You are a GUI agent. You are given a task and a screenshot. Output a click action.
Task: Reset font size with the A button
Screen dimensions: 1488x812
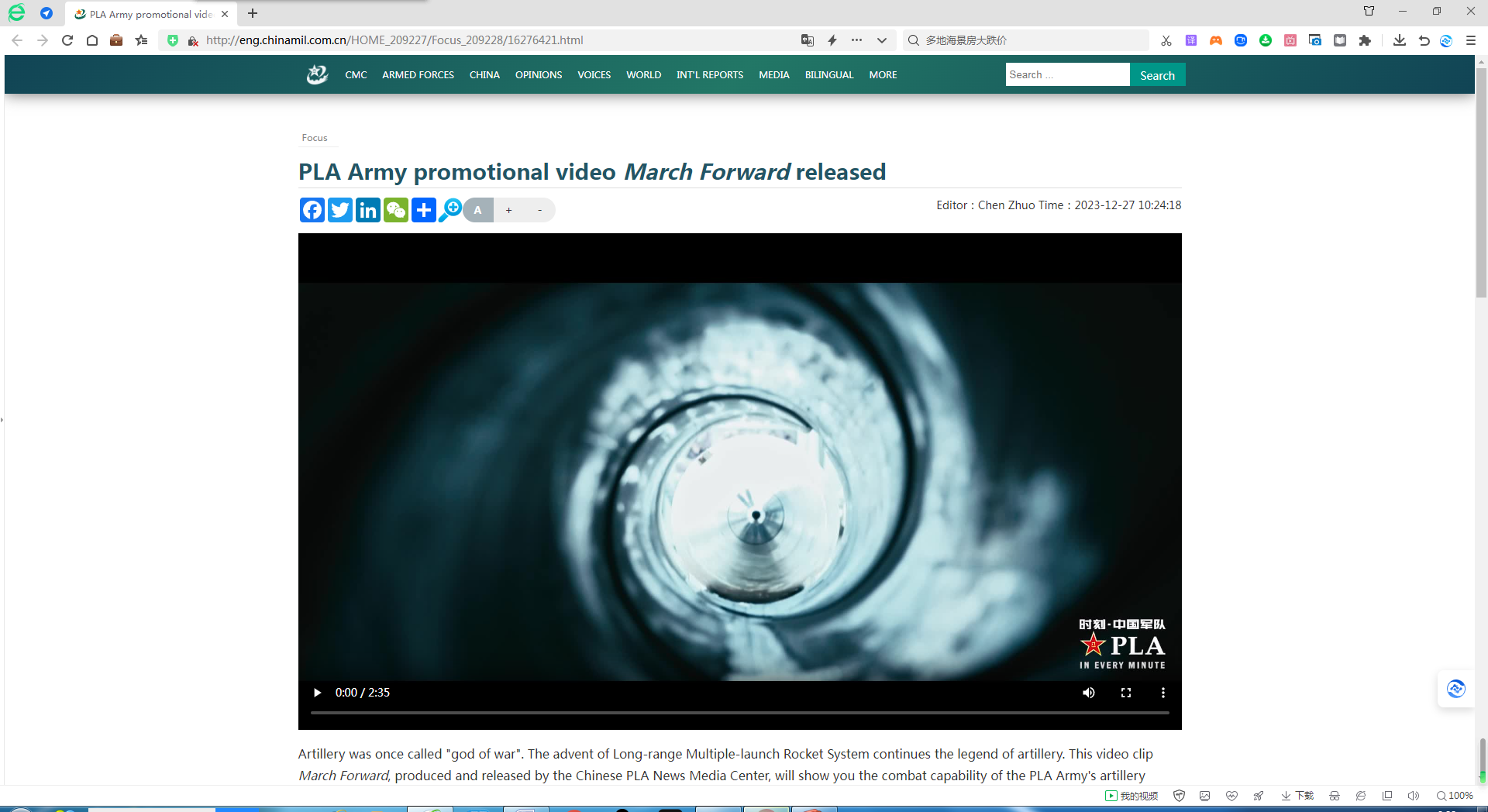[478, 210]
